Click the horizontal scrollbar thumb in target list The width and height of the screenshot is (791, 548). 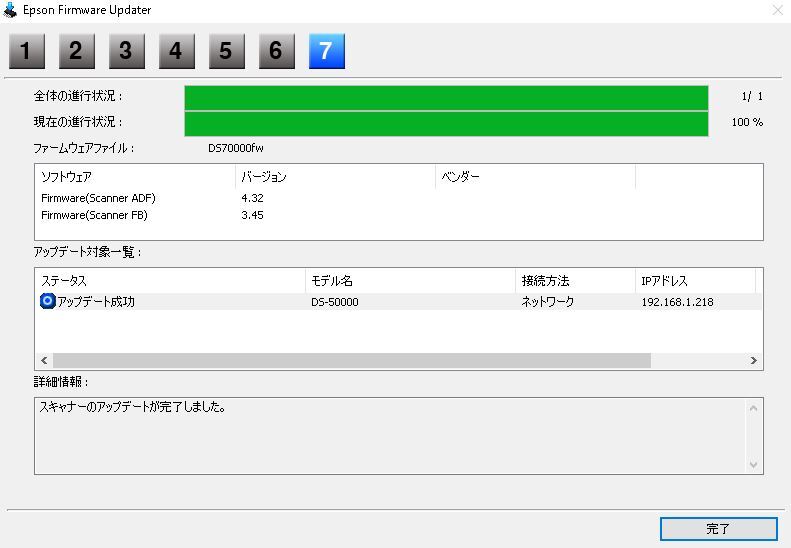pyautogui.click(x=352, y=360)
